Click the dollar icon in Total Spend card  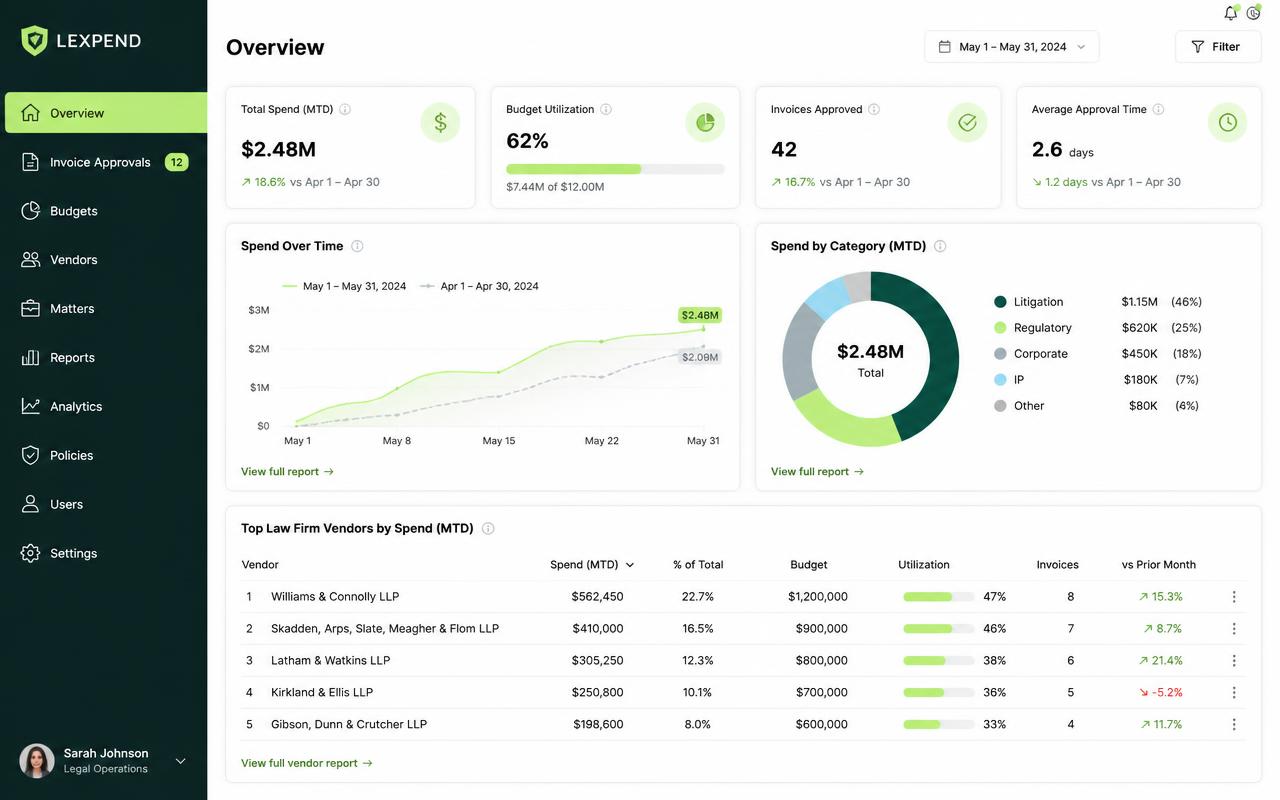(440, 122)
